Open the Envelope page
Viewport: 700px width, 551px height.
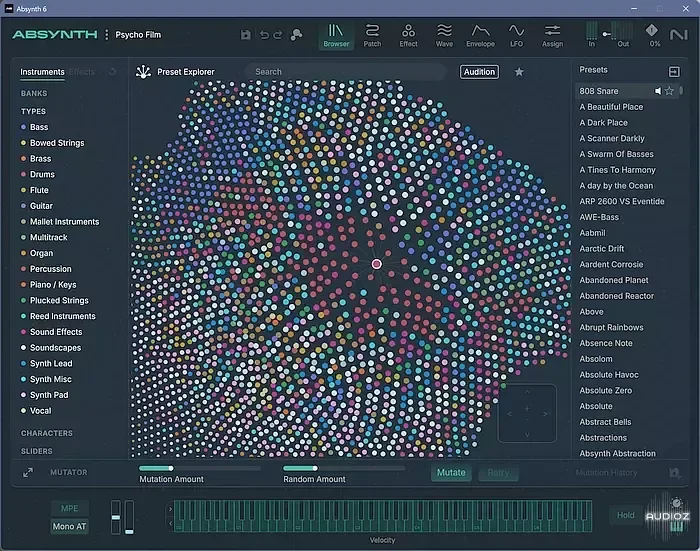(480, 36)
